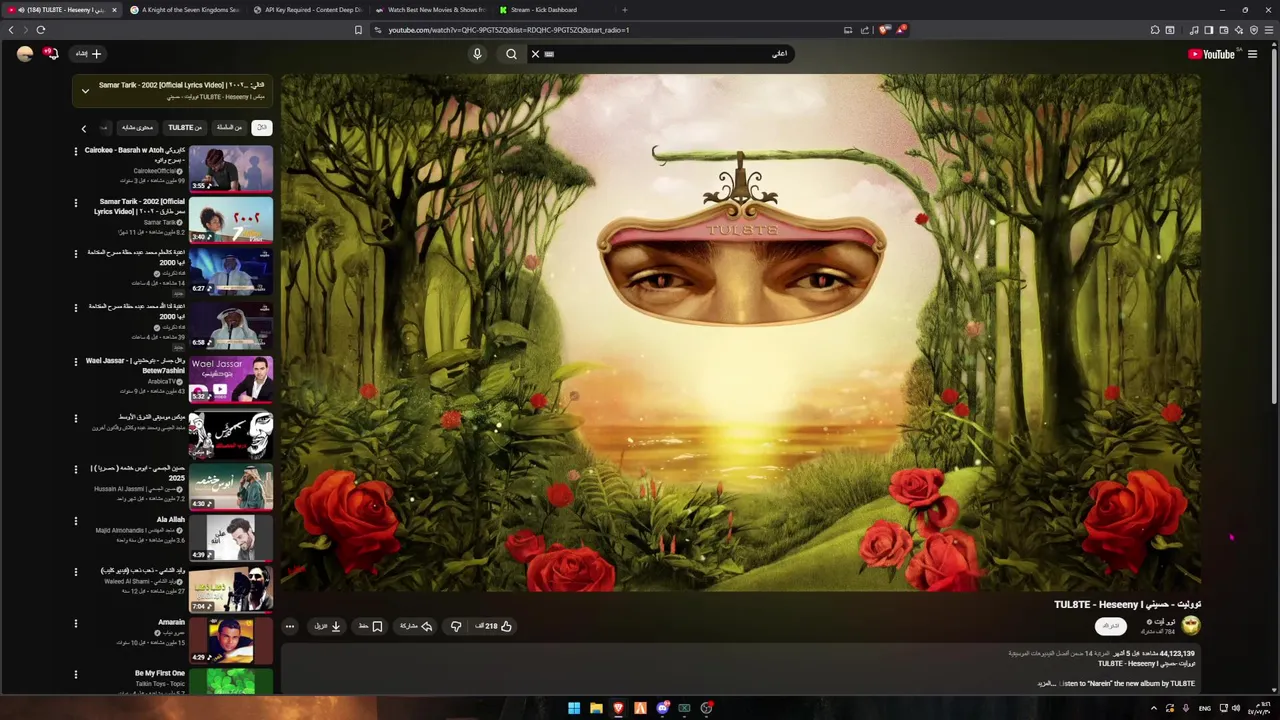1280x720 pixels.
Task: Collapse the mix playlist panel chevron
Action: [x=85, y=91]
